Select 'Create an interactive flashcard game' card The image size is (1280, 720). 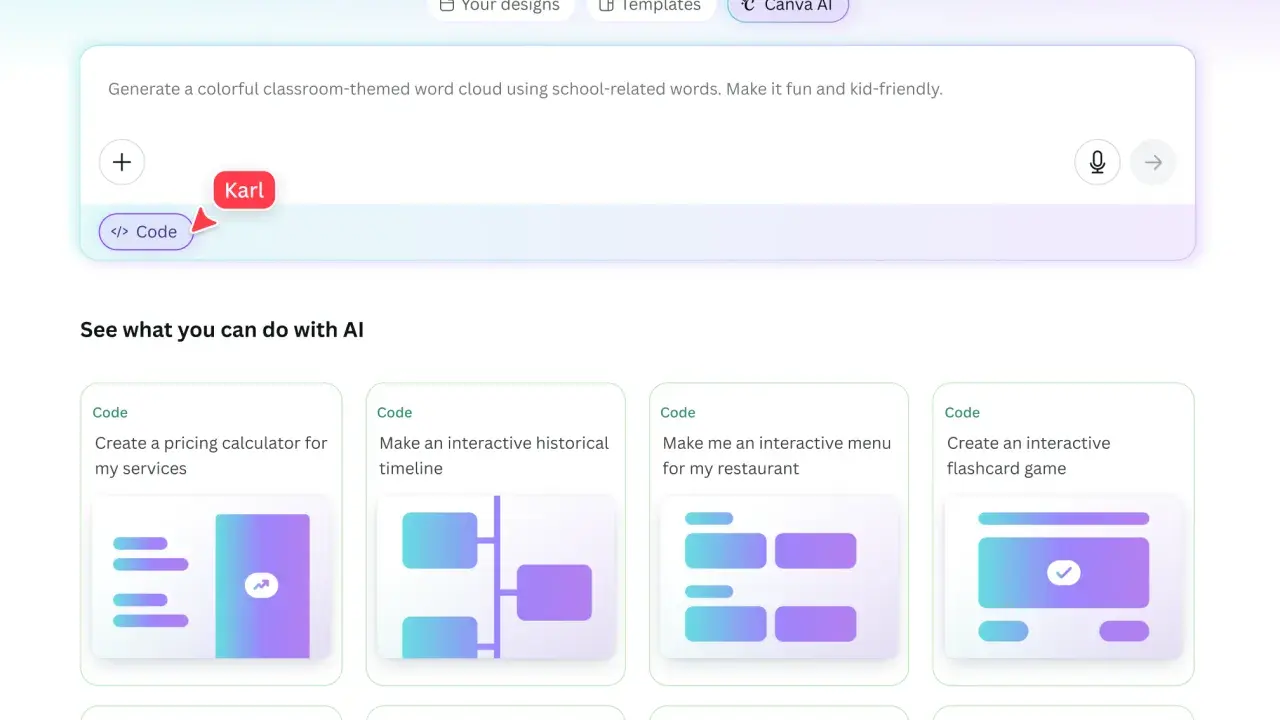[1064, 534]
